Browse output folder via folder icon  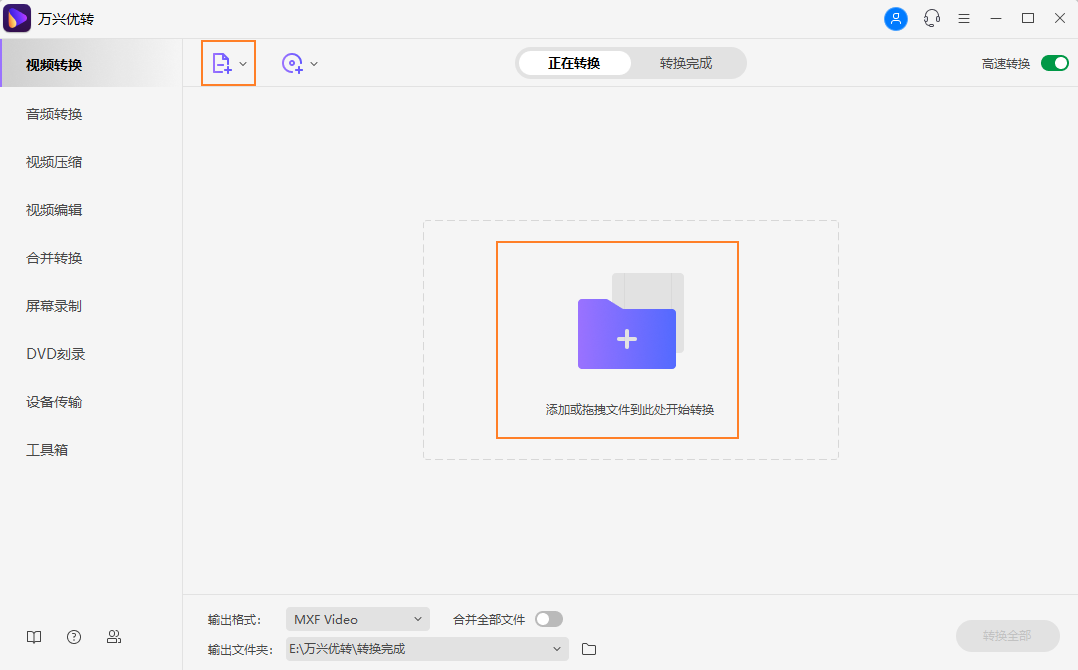pyautogui.click(x=588, y=648)
